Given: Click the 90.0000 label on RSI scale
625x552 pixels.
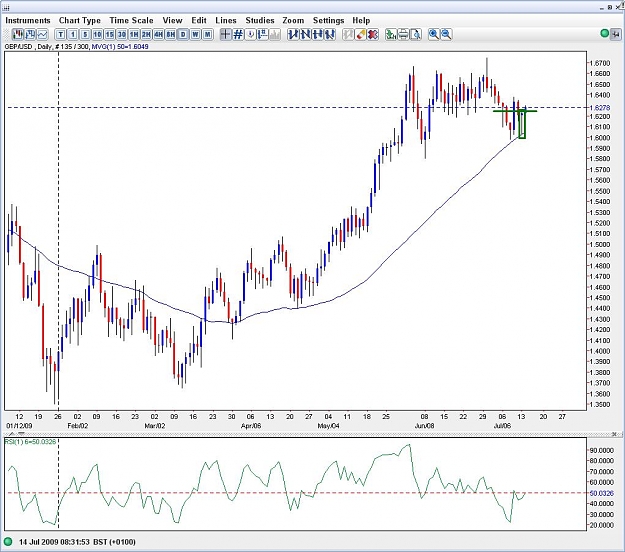Looking at the screenshot, I should point(601,450).
